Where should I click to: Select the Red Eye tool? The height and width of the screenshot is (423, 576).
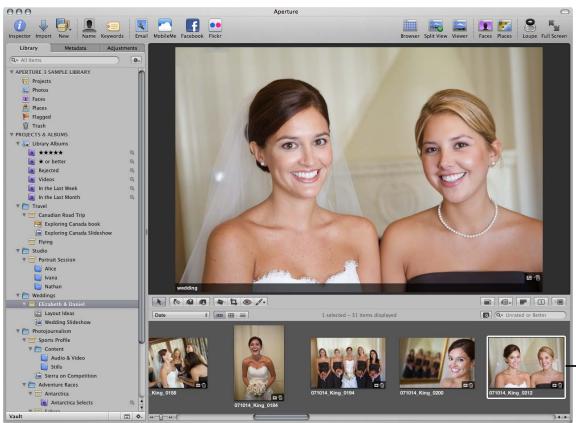click(247, 302)
